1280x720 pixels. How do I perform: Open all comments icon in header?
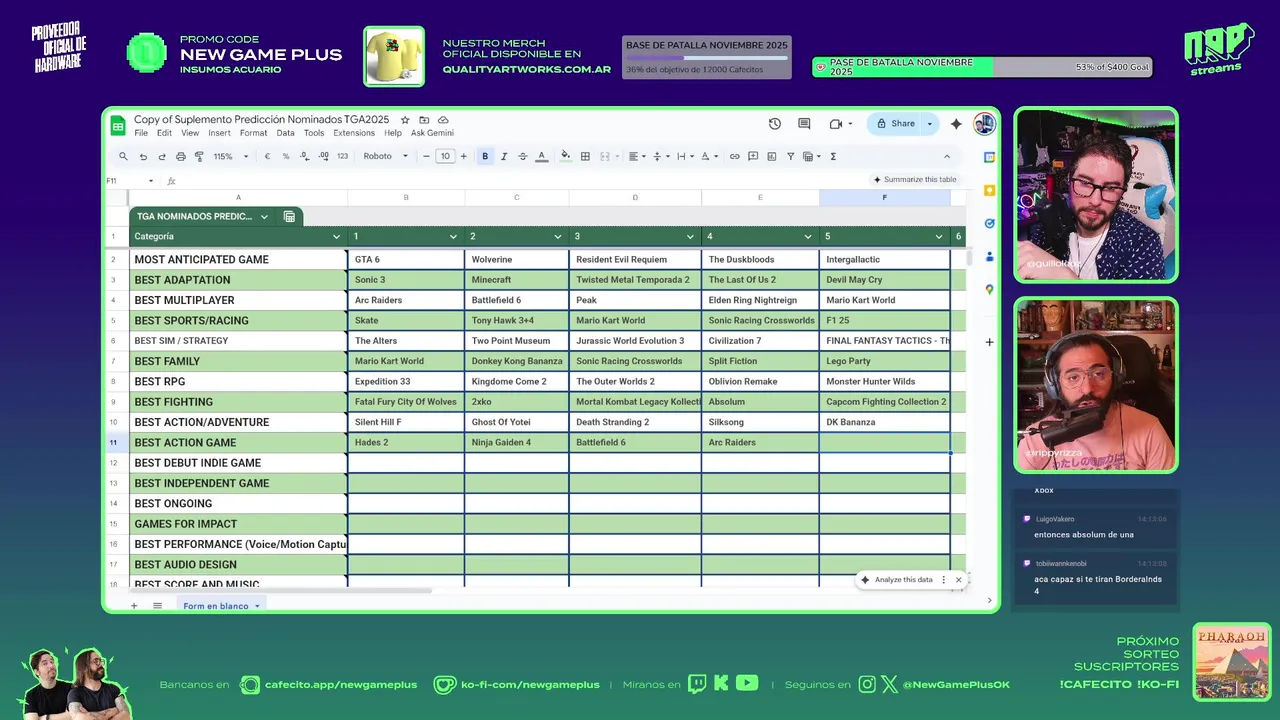click(804, 124)
